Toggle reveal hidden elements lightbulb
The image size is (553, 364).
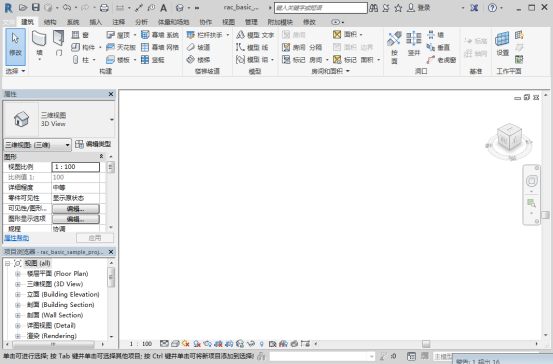(x=262, y=344)
